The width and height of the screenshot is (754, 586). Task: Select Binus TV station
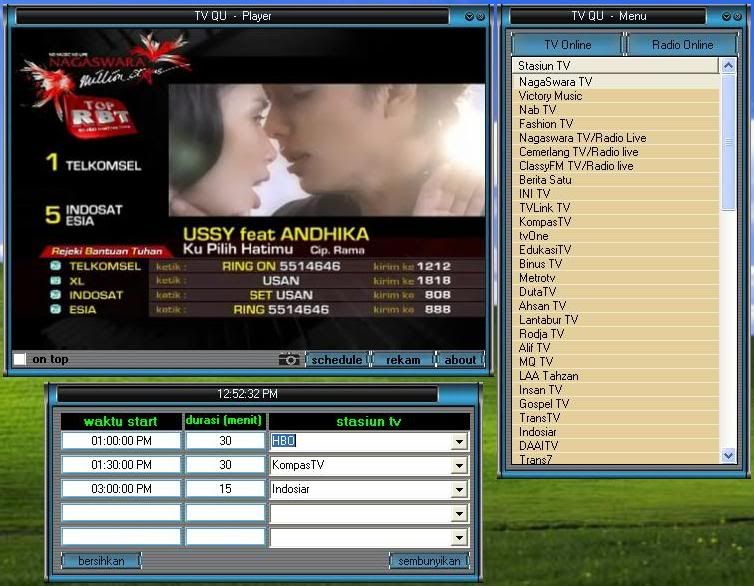tap(616, 263)
